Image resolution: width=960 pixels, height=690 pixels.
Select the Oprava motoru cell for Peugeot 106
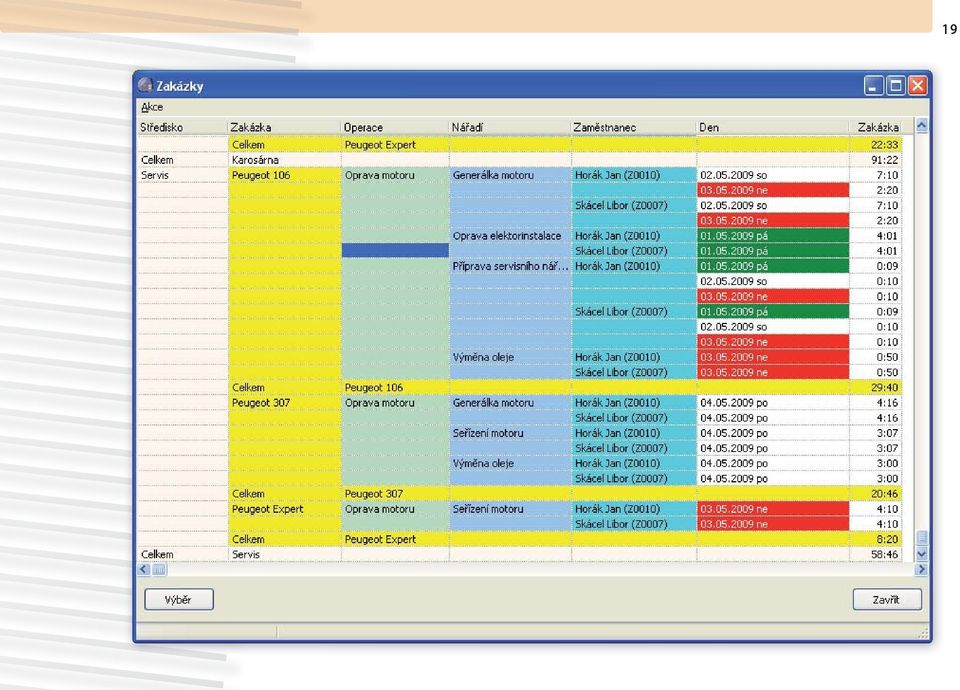pyautogui.click(x=395, y=175)
